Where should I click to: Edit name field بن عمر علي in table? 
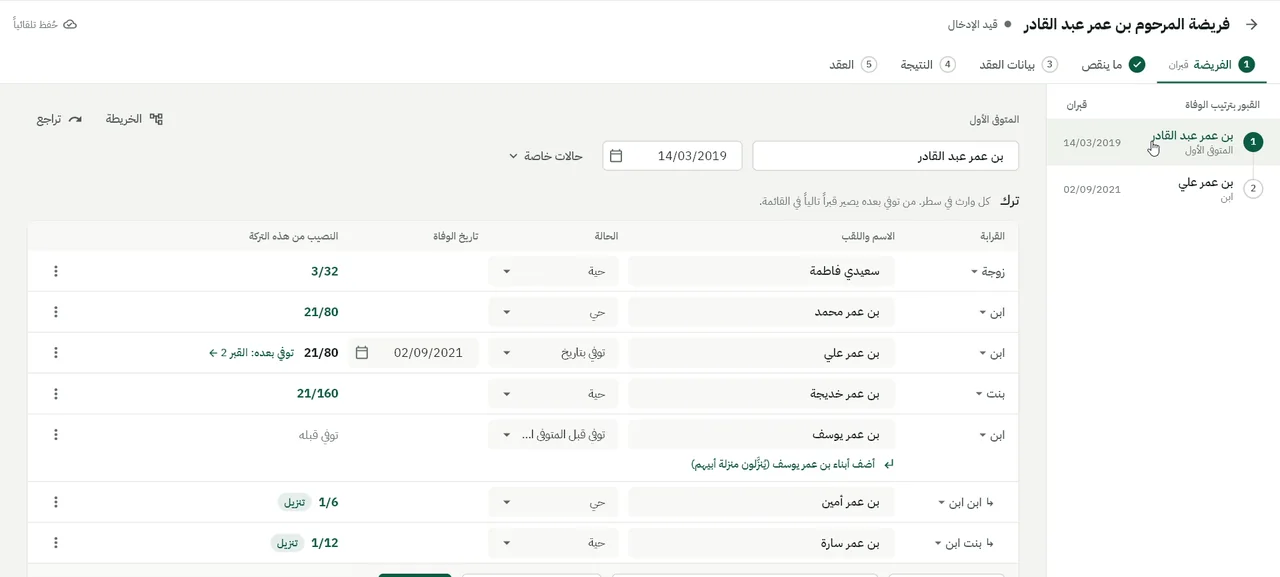click(x=761, y=353)
